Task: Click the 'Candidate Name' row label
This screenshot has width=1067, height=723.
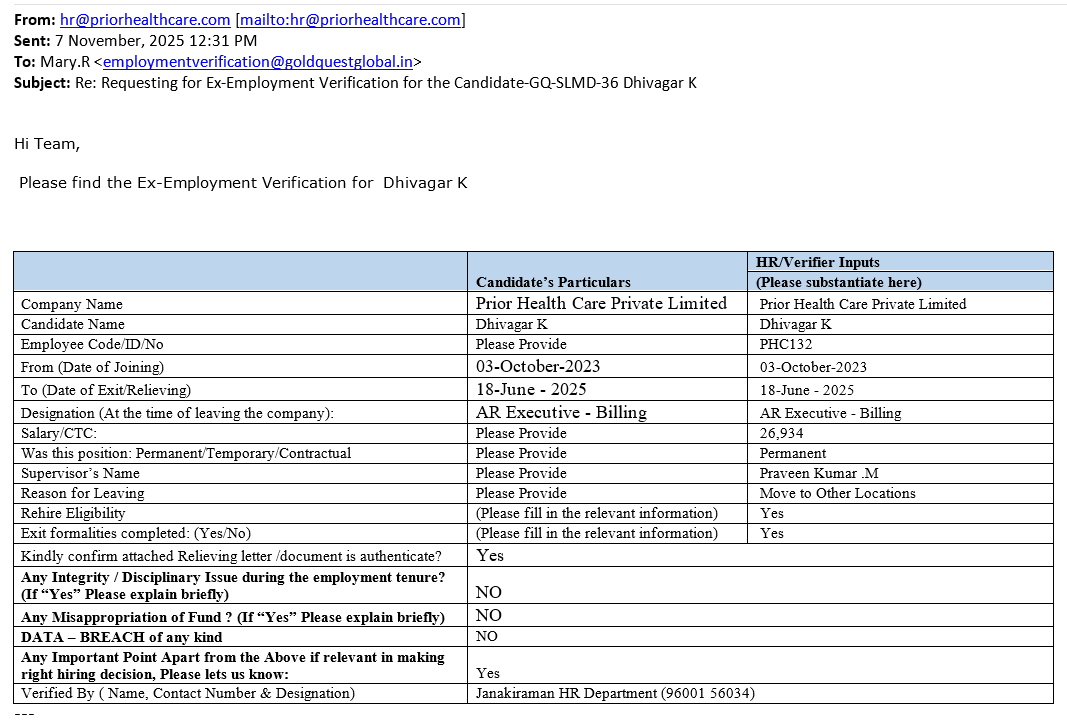Action: tap(73, 324)
